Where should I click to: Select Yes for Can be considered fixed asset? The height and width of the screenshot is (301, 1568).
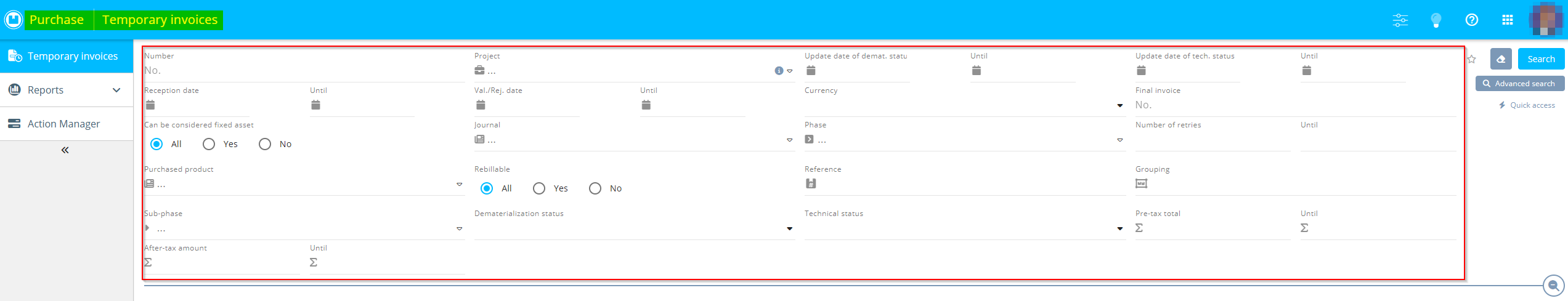pyautogui.click(x=209, y=144)
